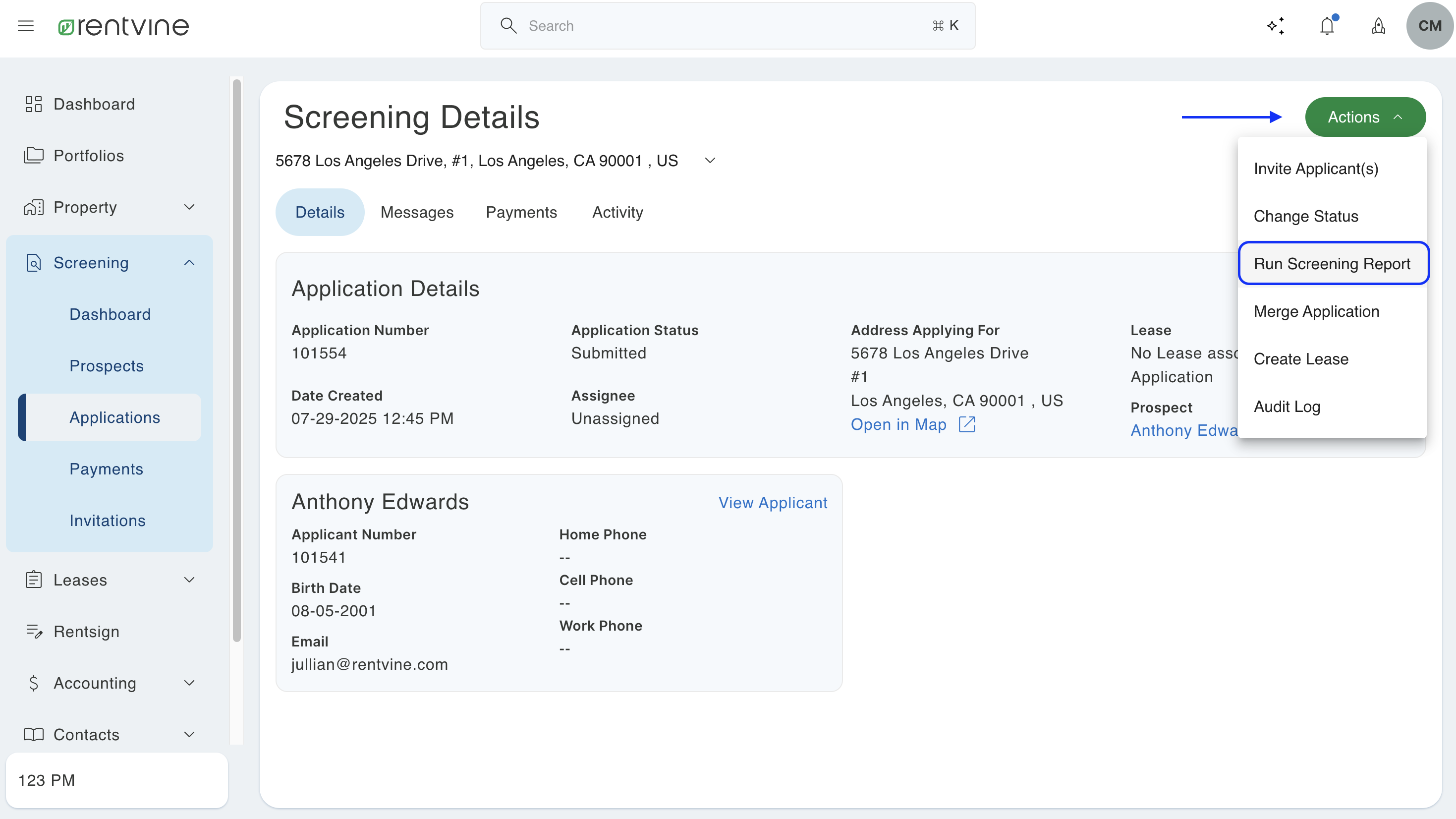Viewport: 1456px width, 819px height.
Task: Go to main Dashboard in sidebar
Action: tap(94, 104)
